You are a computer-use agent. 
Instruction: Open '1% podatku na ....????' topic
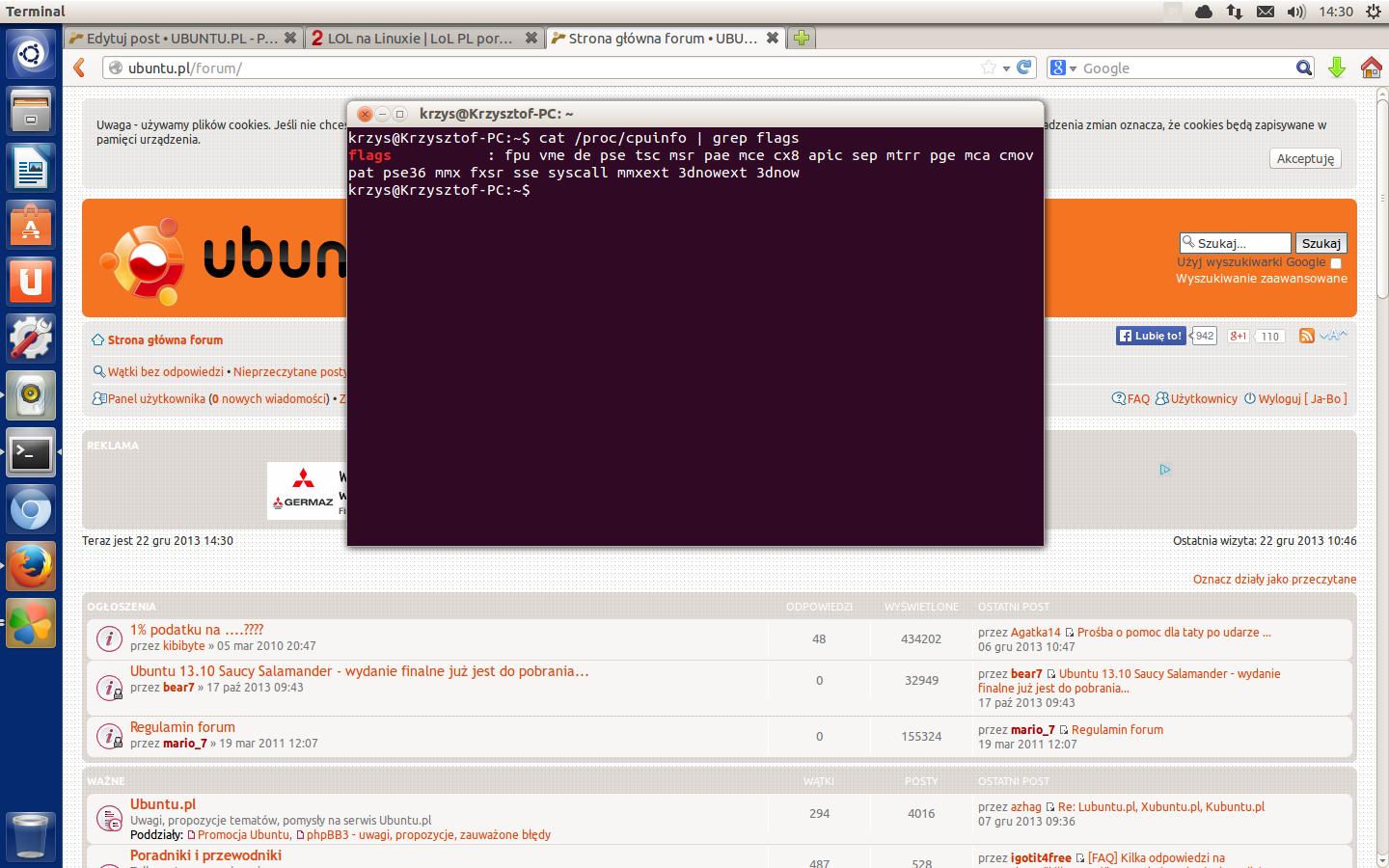[x=197, y=630]
